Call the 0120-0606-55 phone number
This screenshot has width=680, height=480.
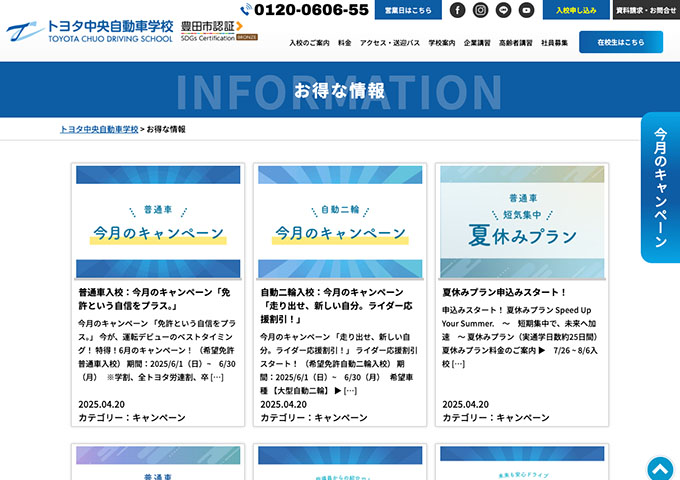304,10
